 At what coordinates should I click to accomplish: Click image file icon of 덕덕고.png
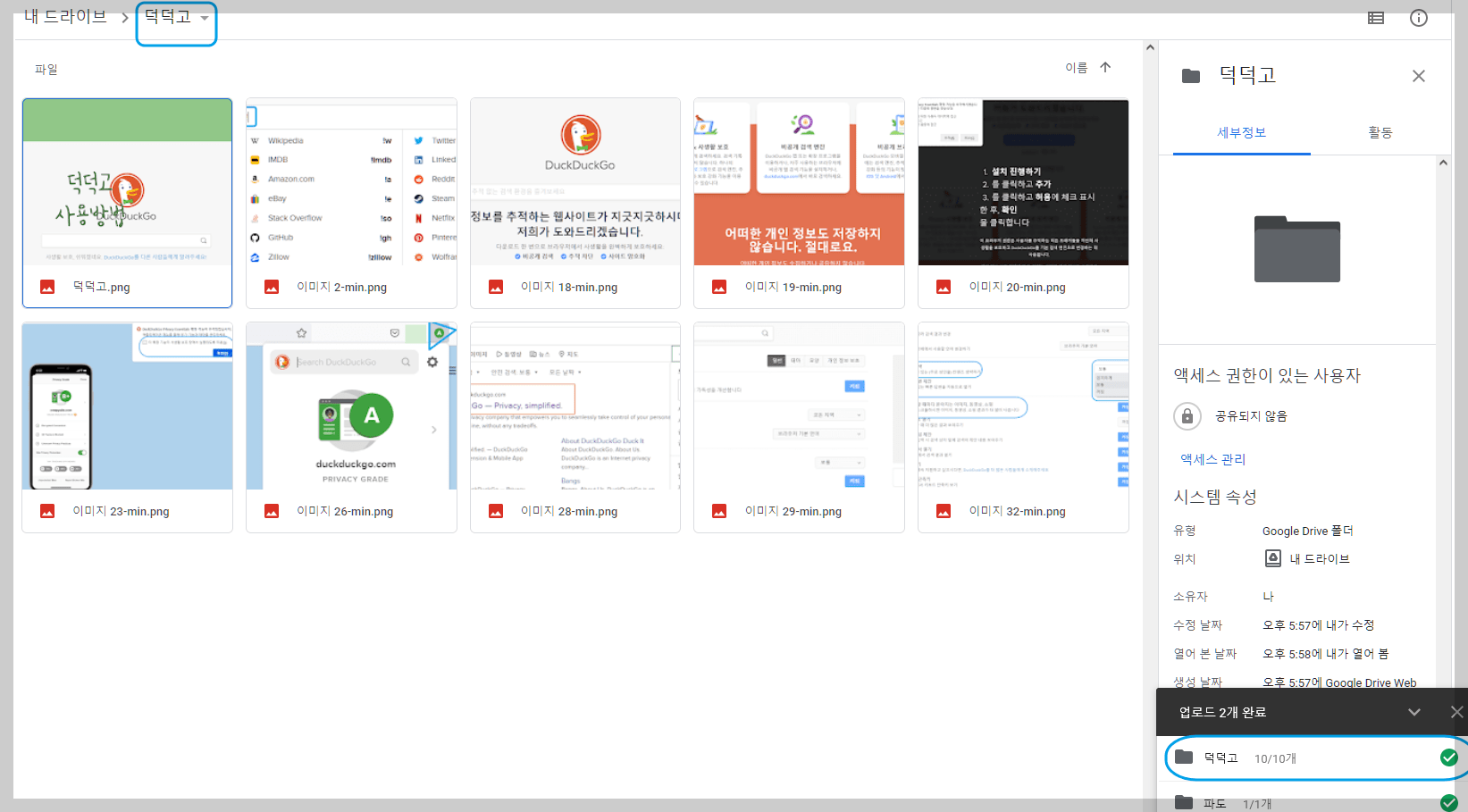pyautogui.click(x=47, y=287)
